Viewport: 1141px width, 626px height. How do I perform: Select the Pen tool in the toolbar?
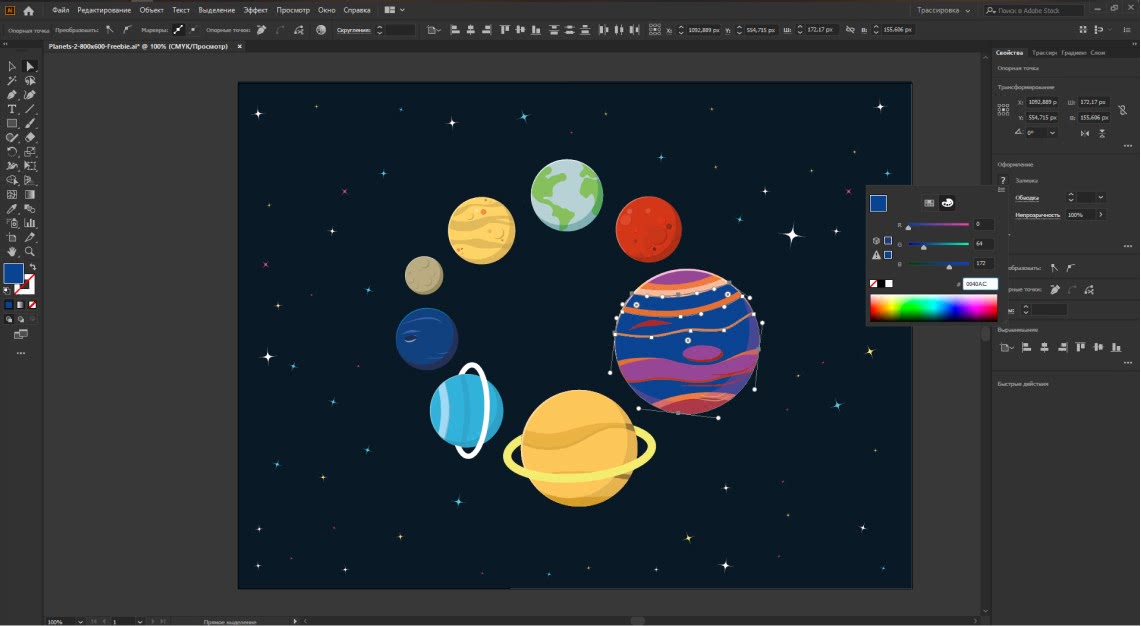pyautogui.click(x=12, y=95)
